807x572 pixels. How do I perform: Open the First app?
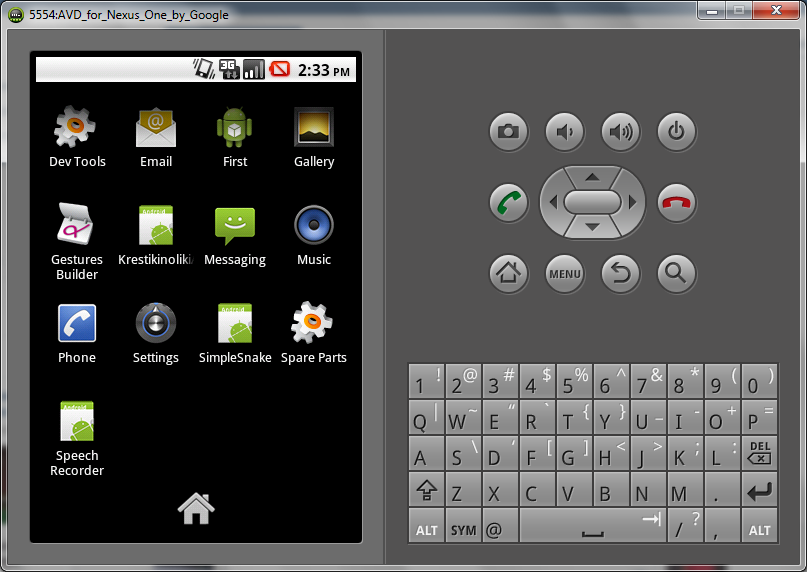(x=235, y=137)
